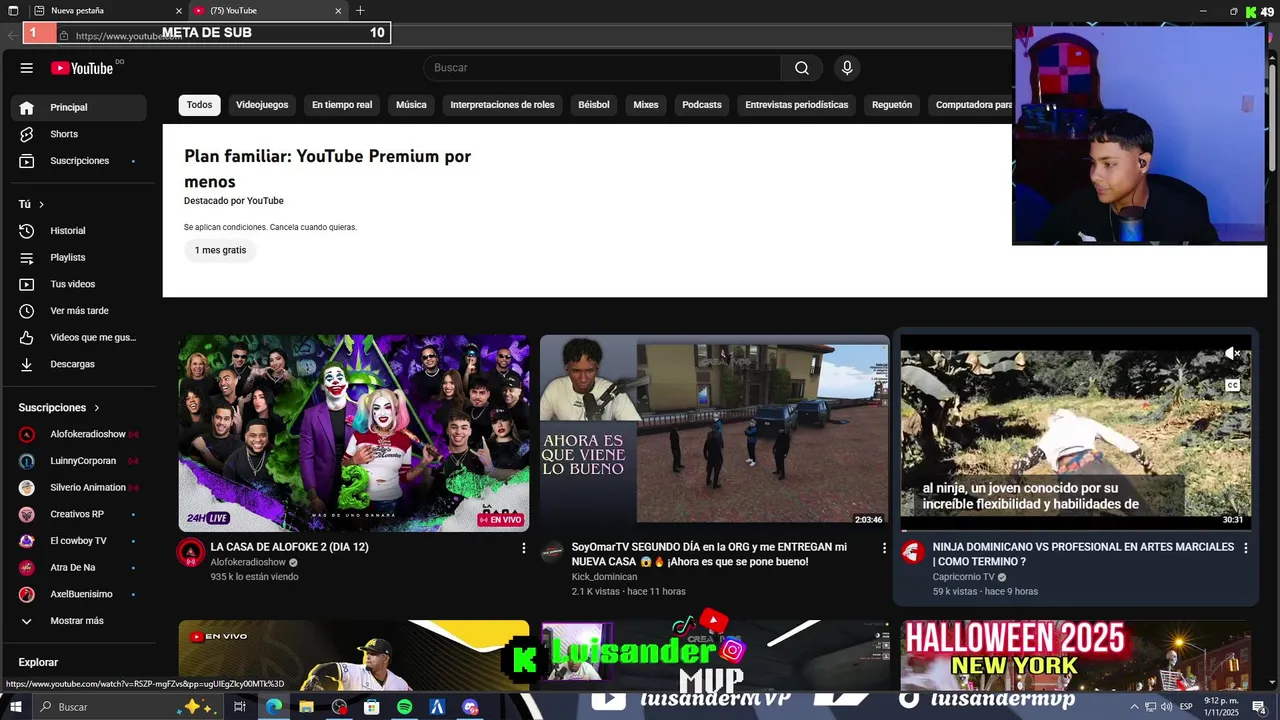
Task: Open Capricornio TV channel avatar under video
Action: tap(912, 552)
